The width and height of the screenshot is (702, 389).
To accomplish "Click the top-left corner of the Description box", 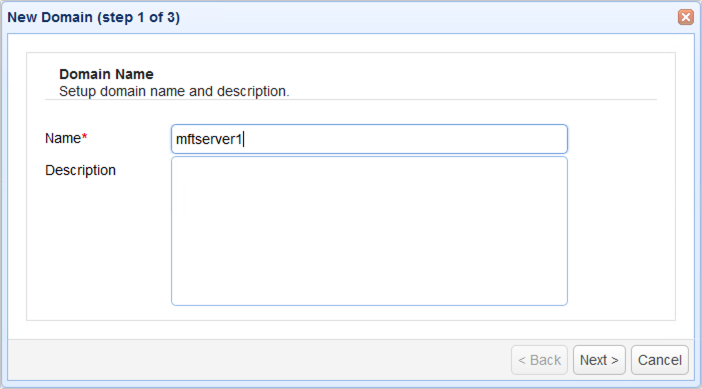I will pyautogui.click(x=177, y=162).
